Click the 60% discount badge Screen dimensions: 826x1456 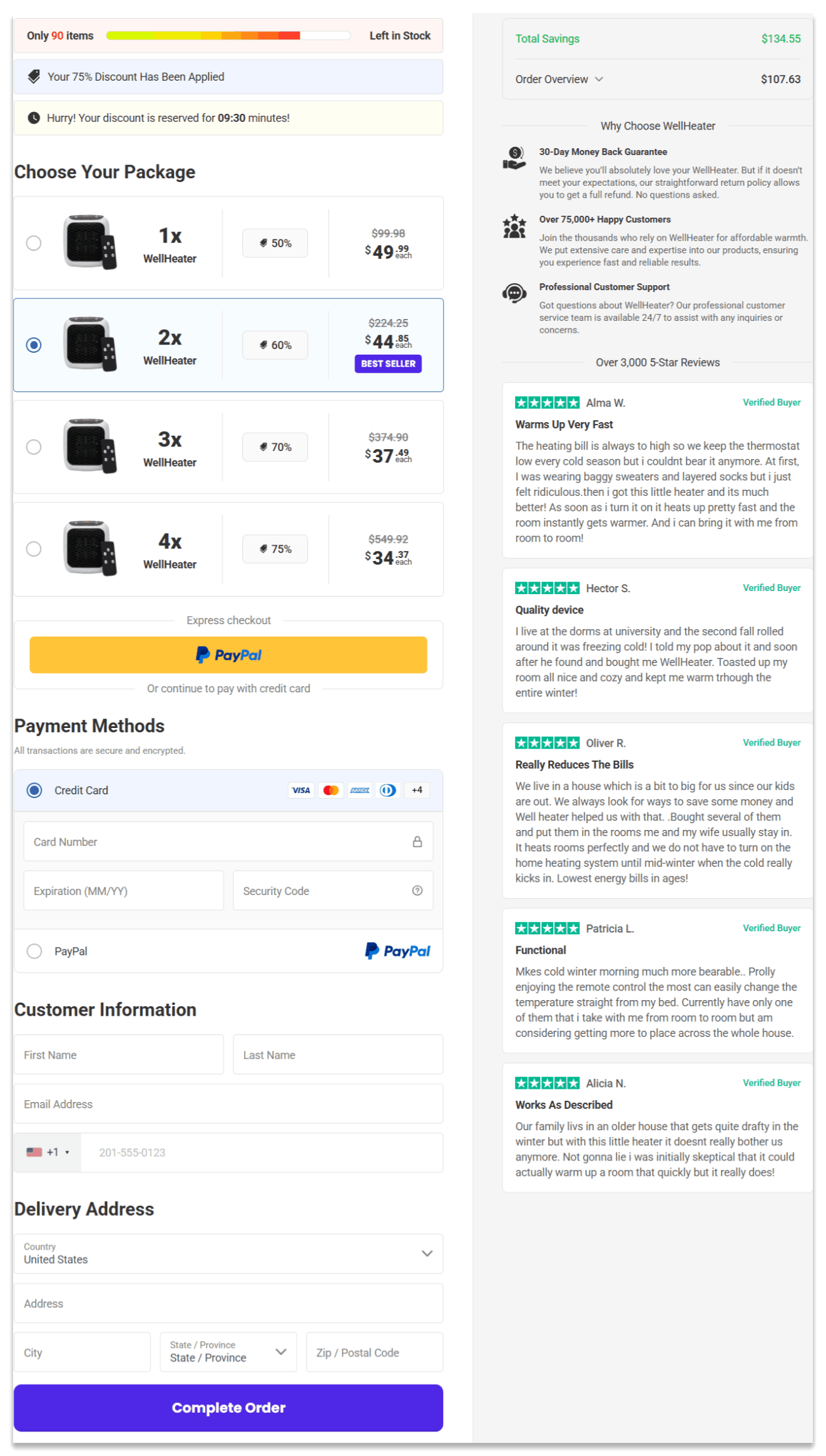(275, 345)
